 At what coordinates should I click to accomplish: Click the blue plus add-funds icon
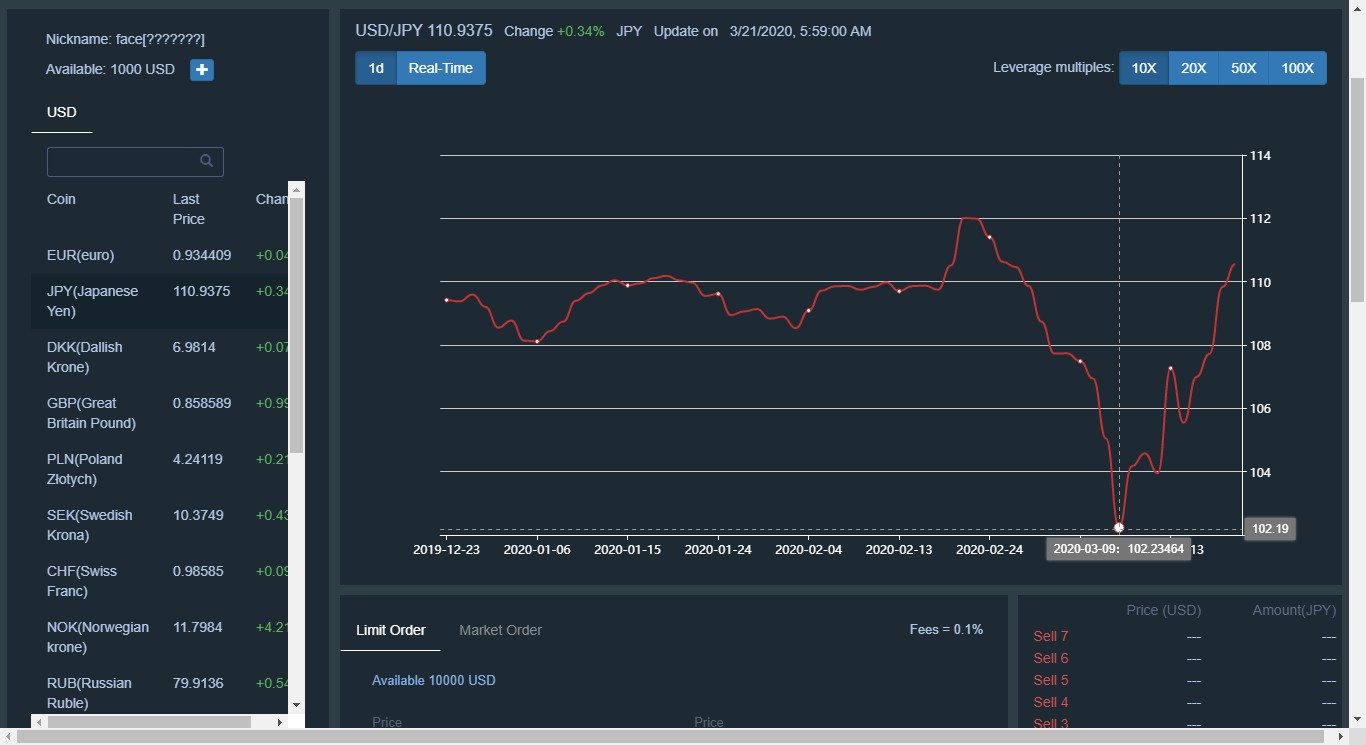[x=202, y=70]
